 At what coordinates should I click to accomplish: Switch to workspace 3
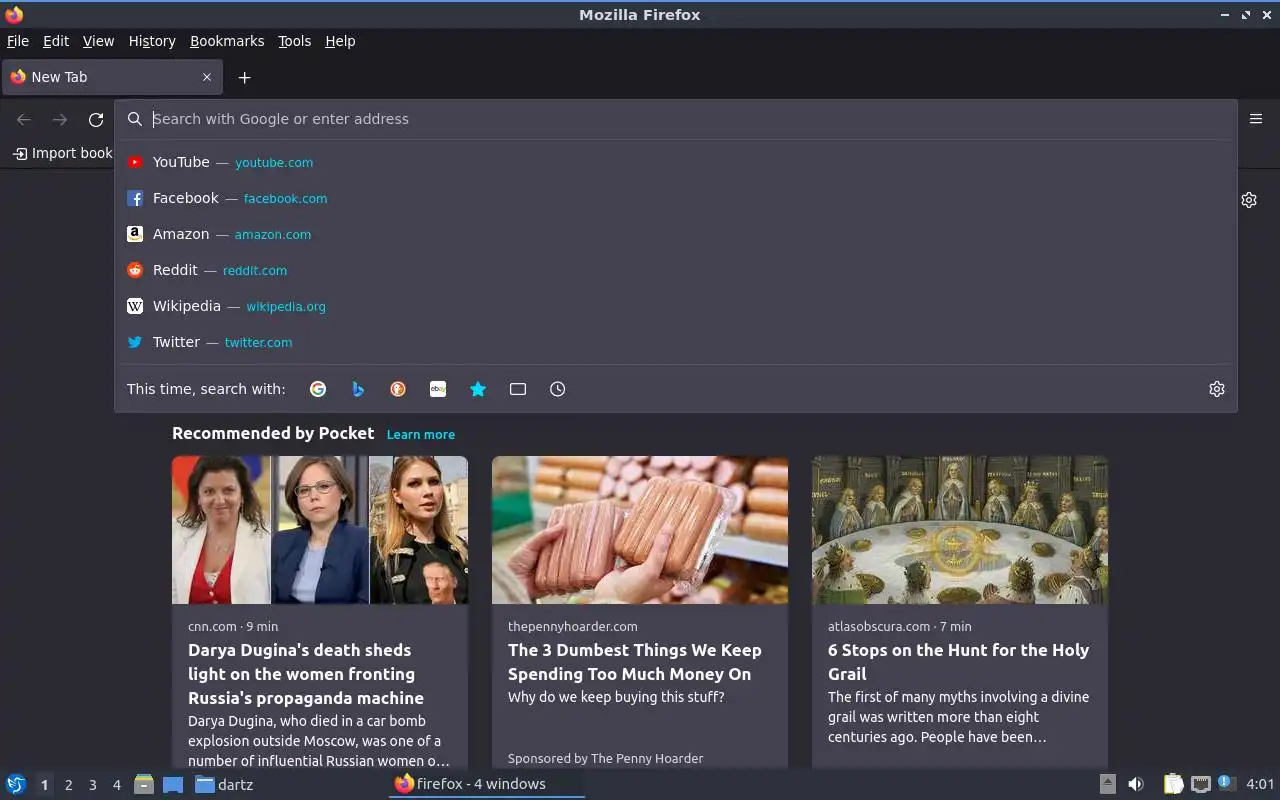(92, 785)
